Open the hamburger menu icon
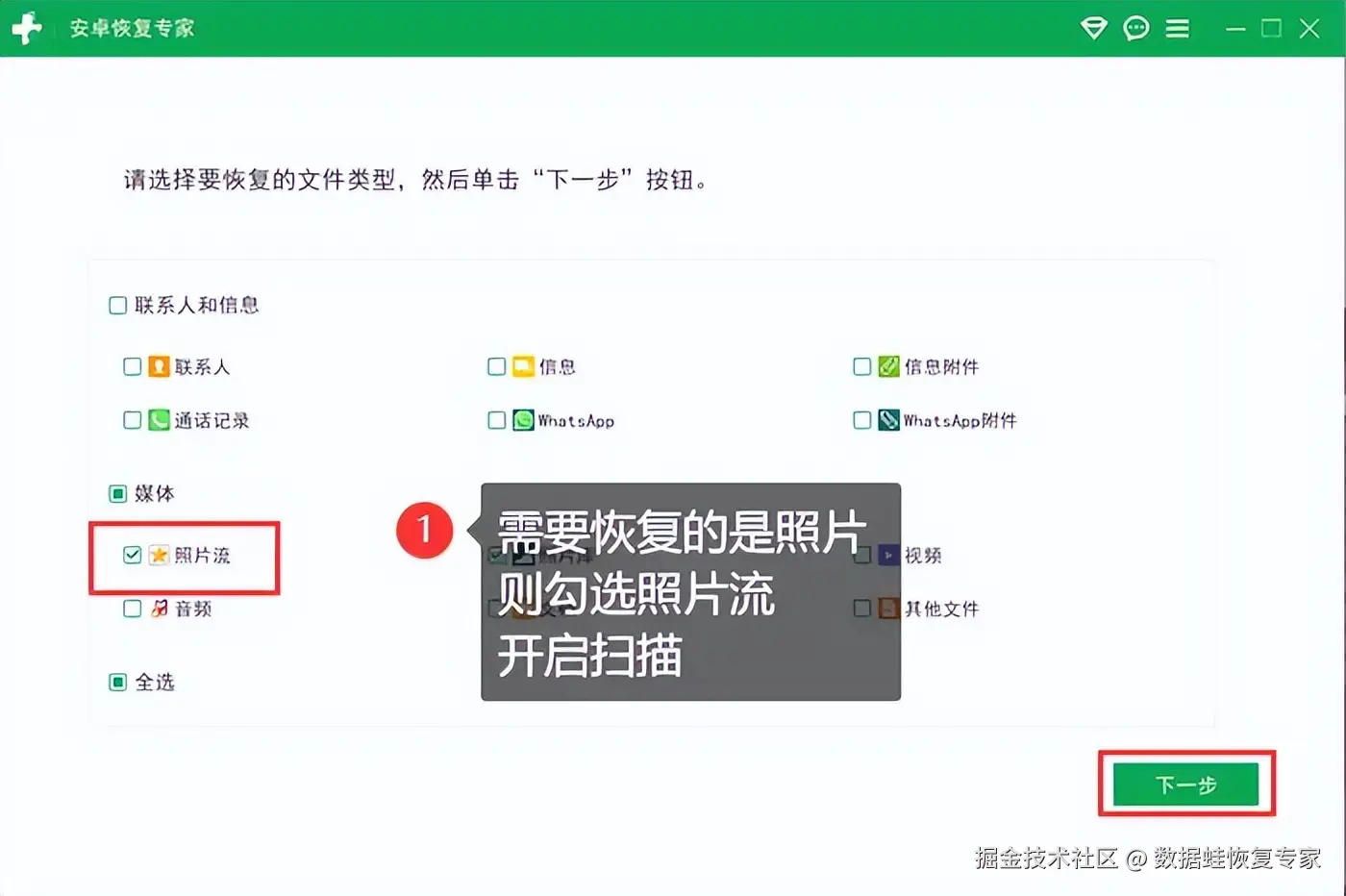The image size is (1346, 896). (x=1178, y=29)
